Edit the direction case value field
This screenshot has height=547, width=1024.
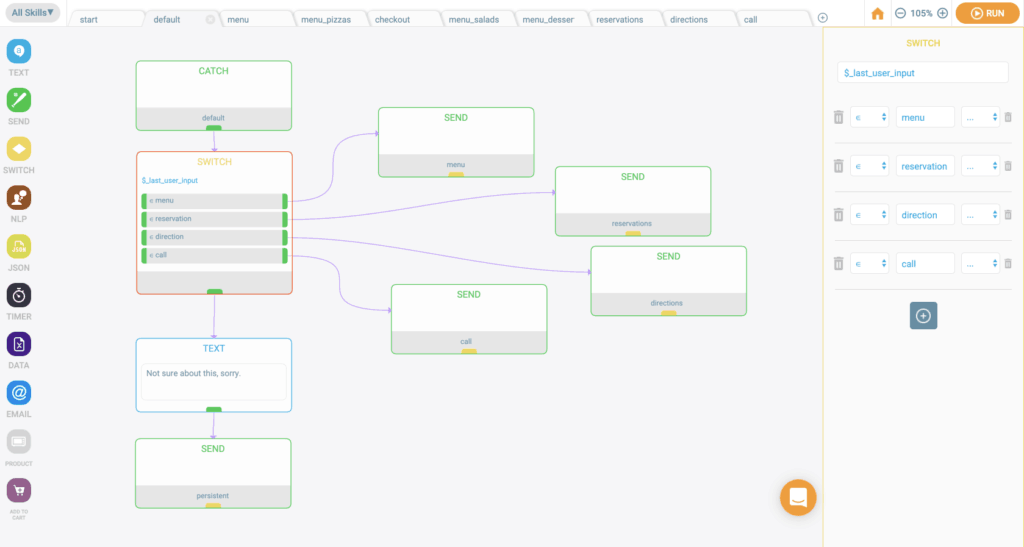pyautogui.click(x=925, y=215)
